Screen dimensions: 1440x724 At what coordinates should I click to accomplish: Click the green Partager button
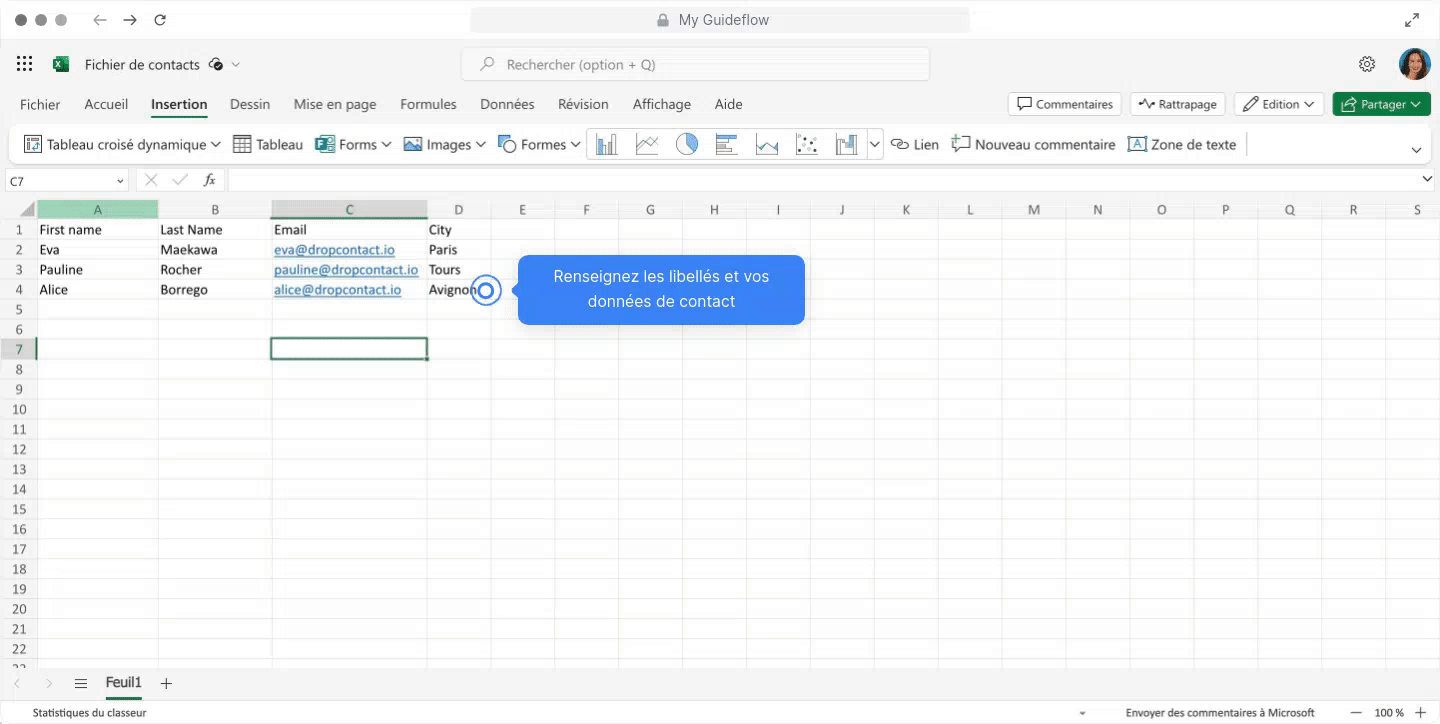point(1382,104)
